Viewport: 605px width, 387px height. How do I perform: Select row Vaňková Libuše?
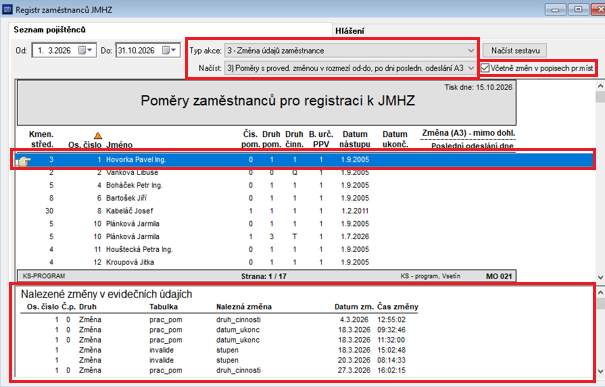click(266, 172)
